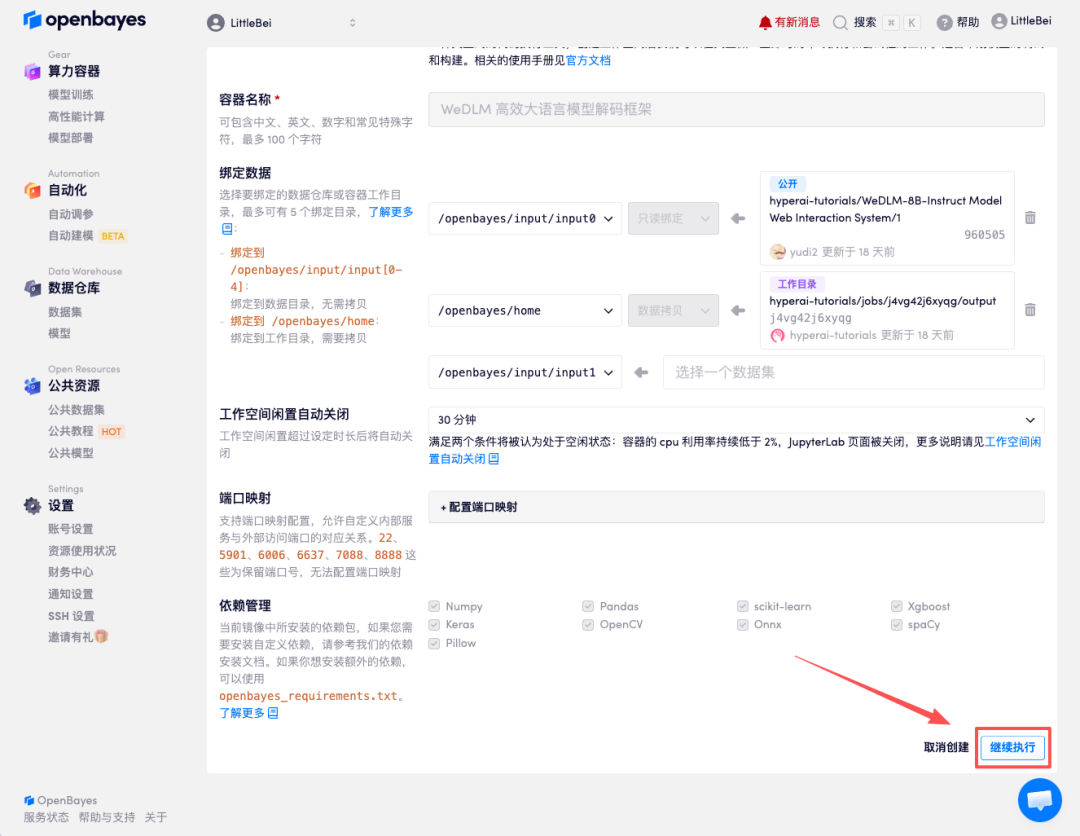Click the 自动化 Automation icon
The height and width of the screenshot is (836, 1080).
[x=32, y=190]
